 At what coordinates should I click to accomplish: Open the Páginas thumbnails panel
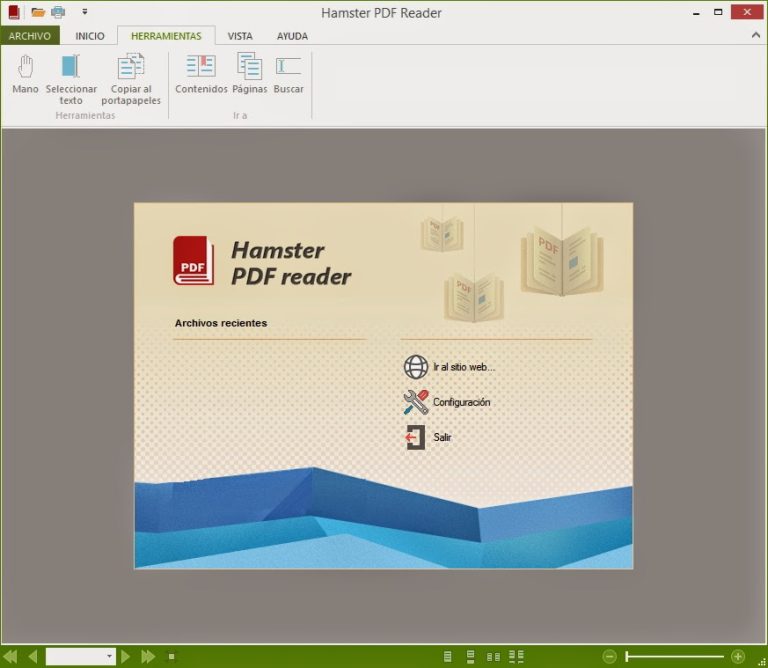(250, 74)
